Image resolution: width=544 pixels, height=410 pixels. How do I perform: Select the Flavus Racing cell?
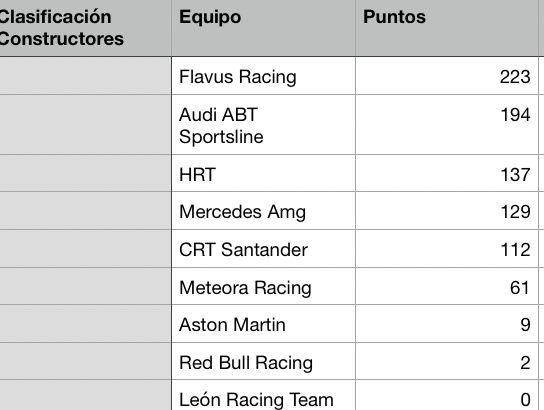[x=263, y=76]
